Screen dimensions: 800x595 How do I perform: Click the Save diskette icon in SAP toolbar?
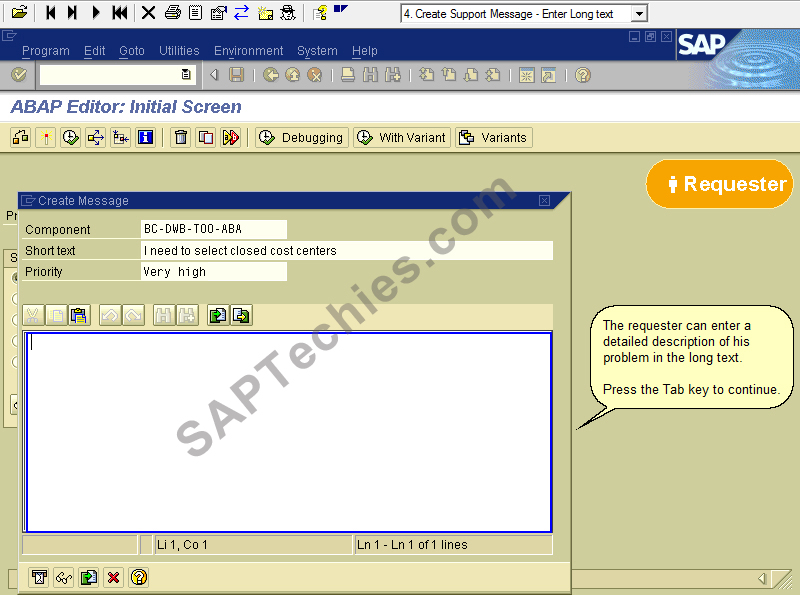tap(236, 75)
